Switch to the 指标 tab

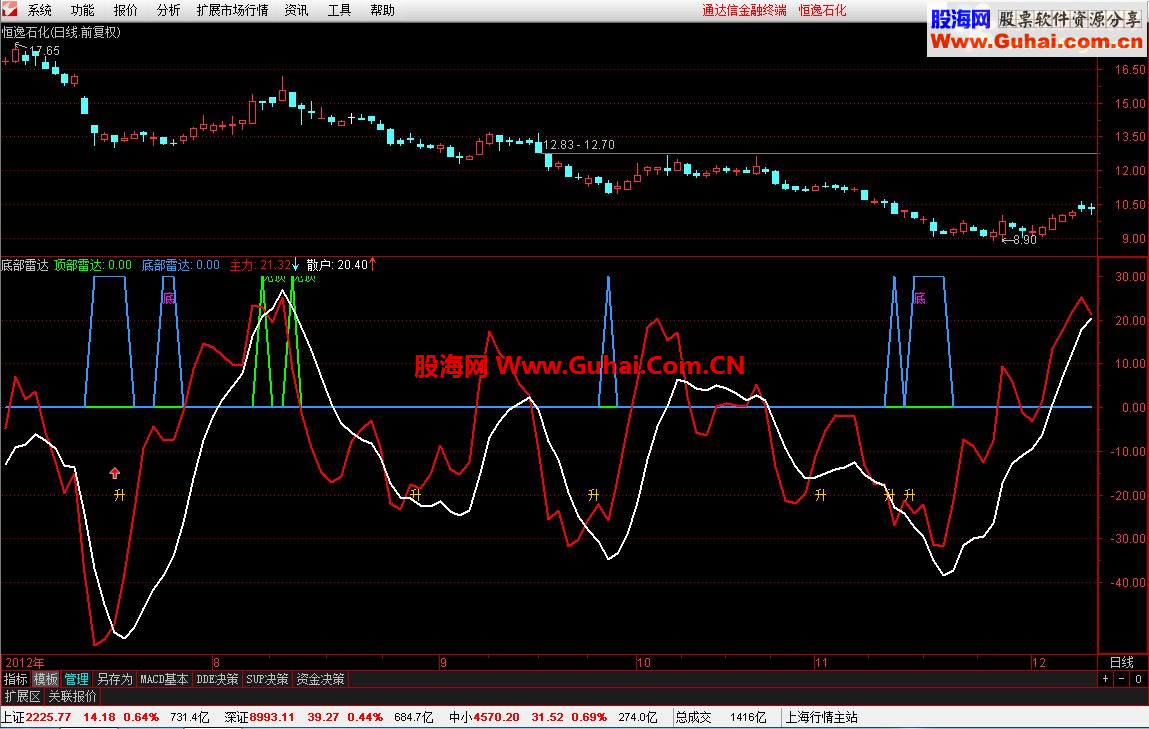point(15,679)
